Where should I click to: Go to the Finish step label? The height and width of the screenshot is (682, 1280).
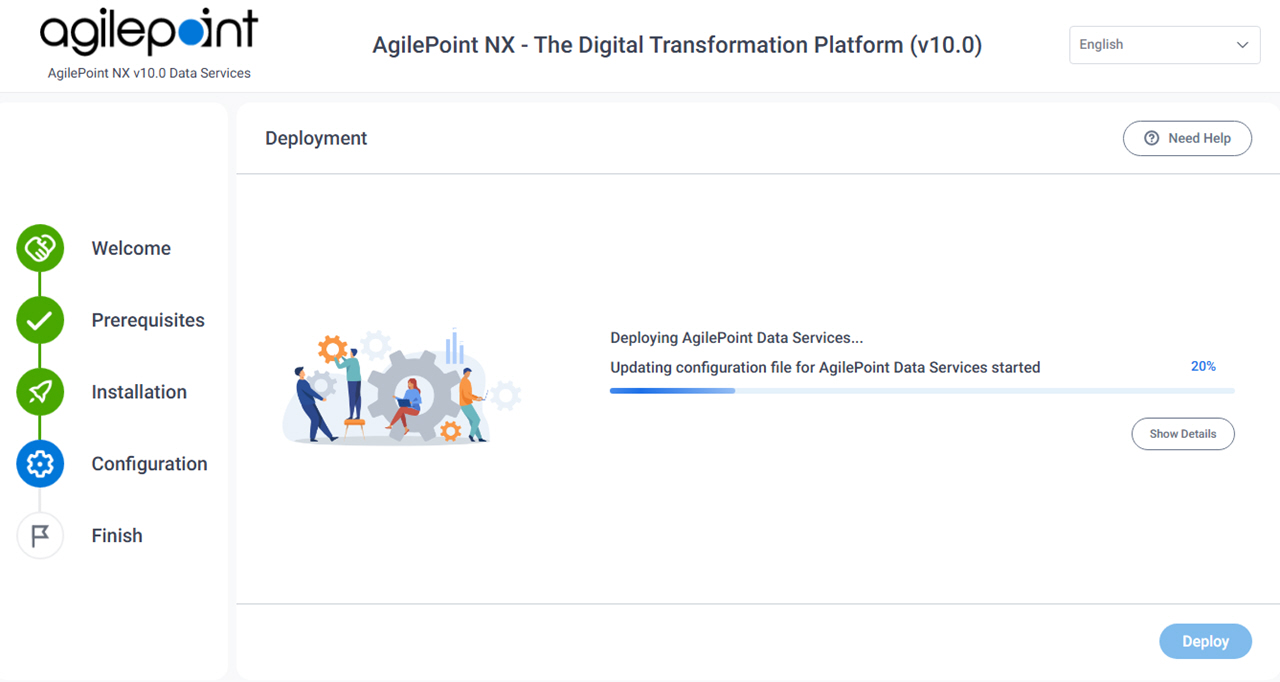click(117, 536)
